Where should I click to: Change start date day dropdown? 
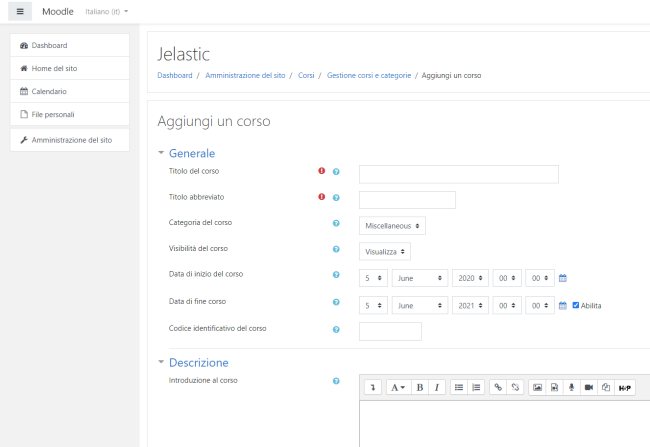pyautogui.click(x=373, y=278)
